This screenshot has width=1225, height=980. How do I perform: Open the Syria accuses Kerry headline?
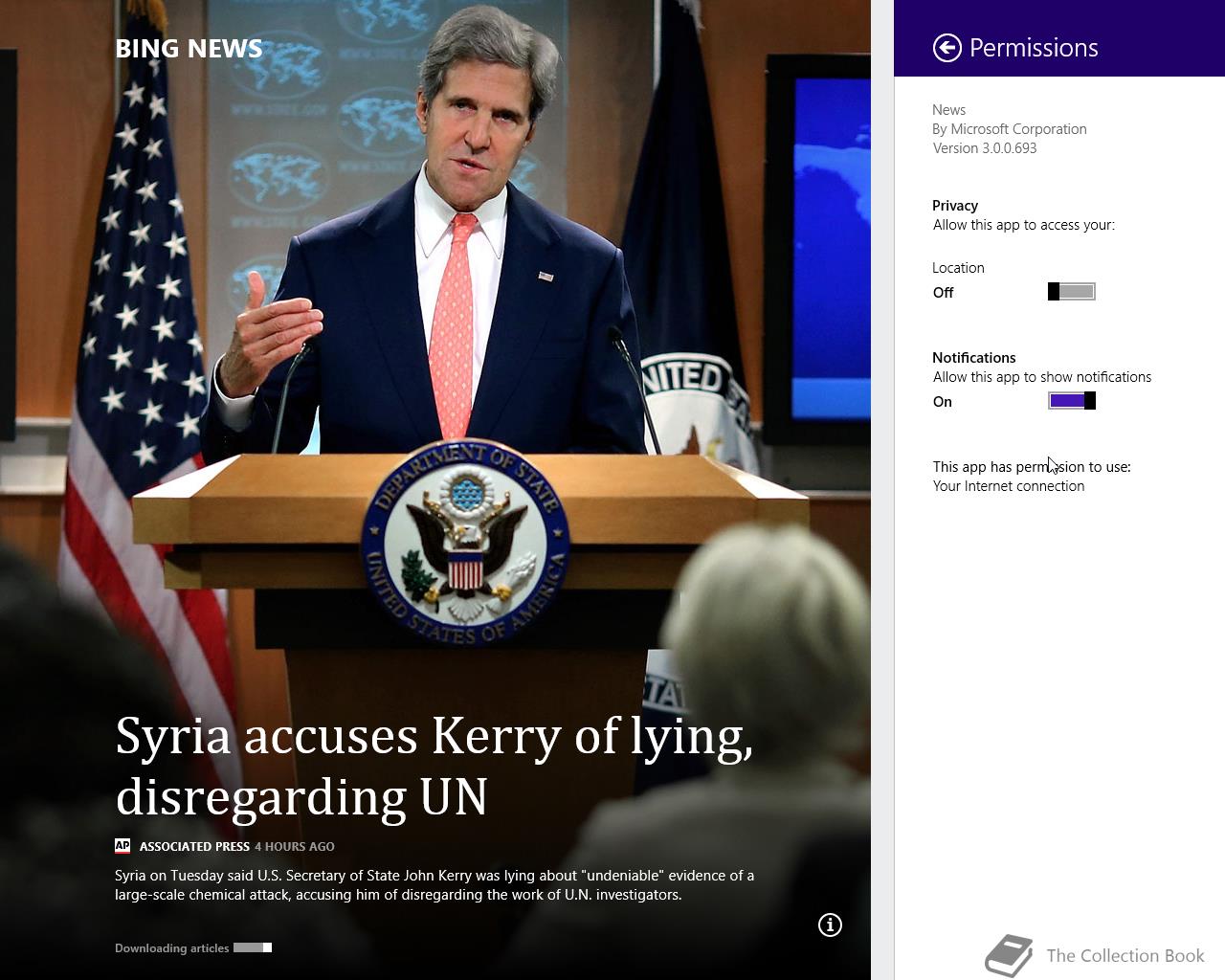click(x=434, y=767)
